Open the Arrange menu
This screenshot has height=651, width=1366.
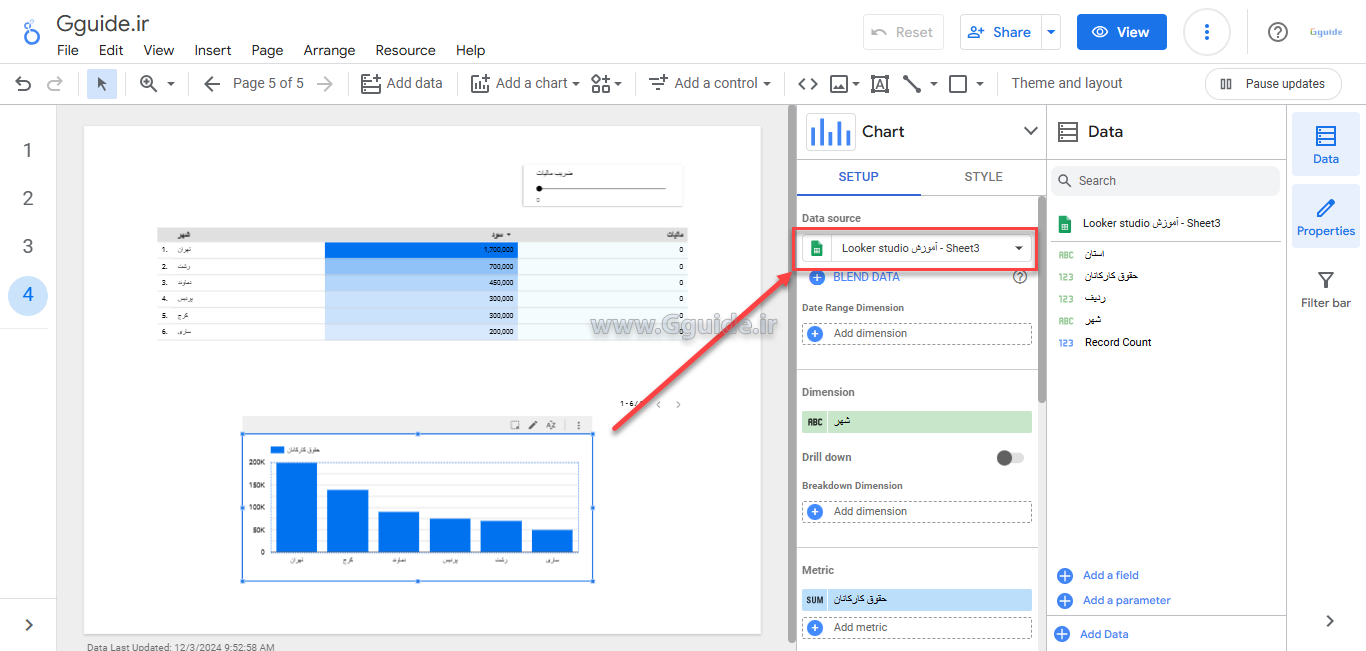(x=329, y=50)
